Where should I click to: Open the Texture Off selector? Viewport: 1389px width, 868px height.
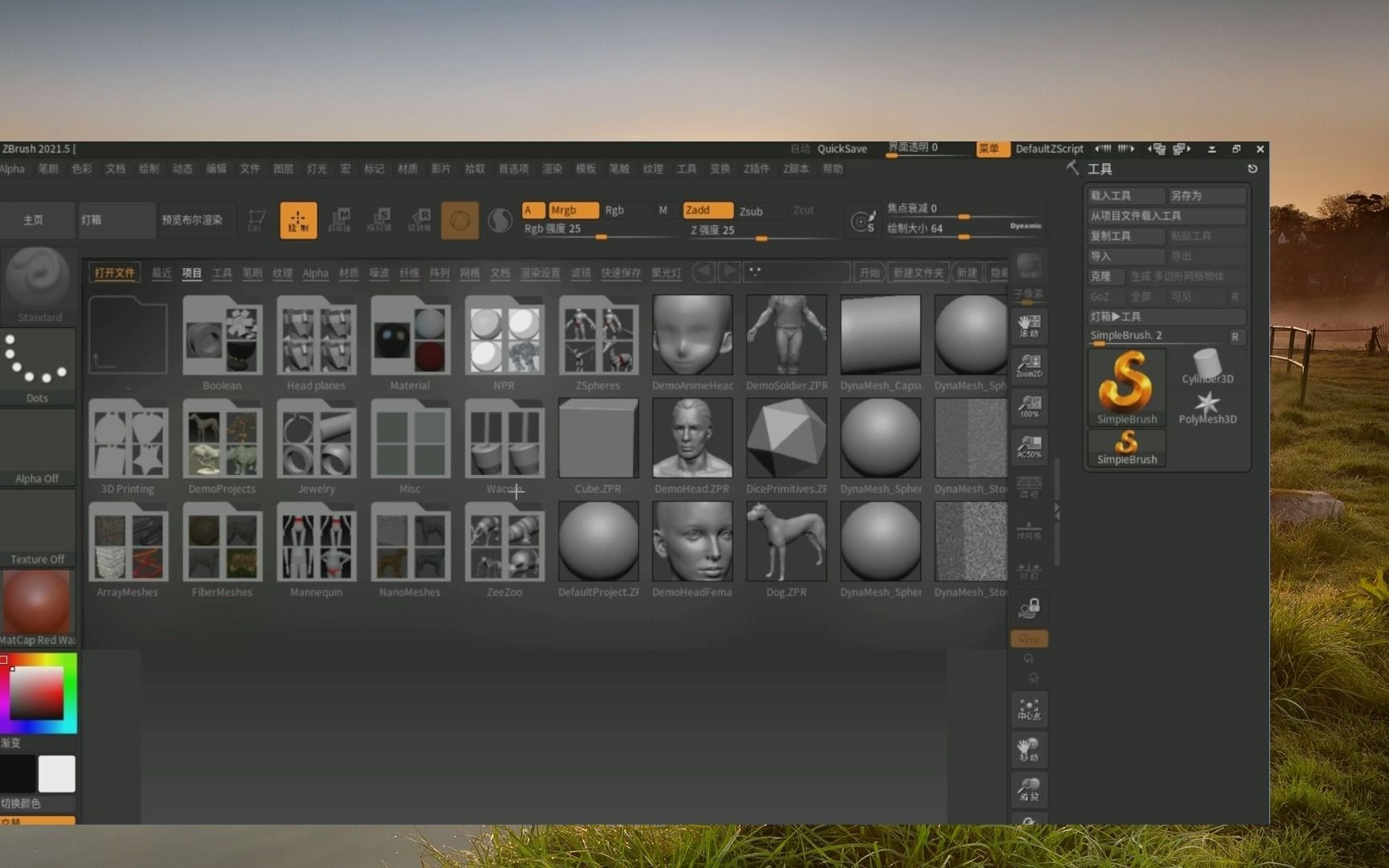(38, 528)
